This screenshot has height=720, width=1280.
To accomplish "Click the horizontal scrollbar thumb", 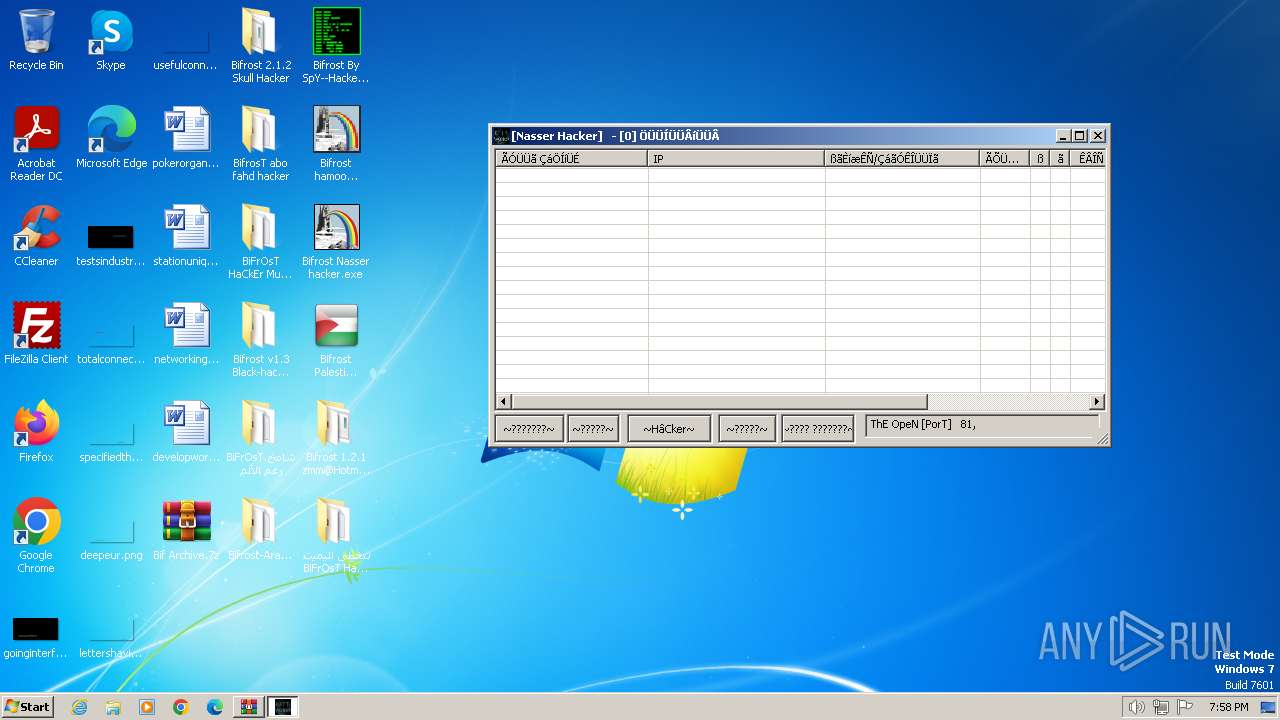I will 719,402.
